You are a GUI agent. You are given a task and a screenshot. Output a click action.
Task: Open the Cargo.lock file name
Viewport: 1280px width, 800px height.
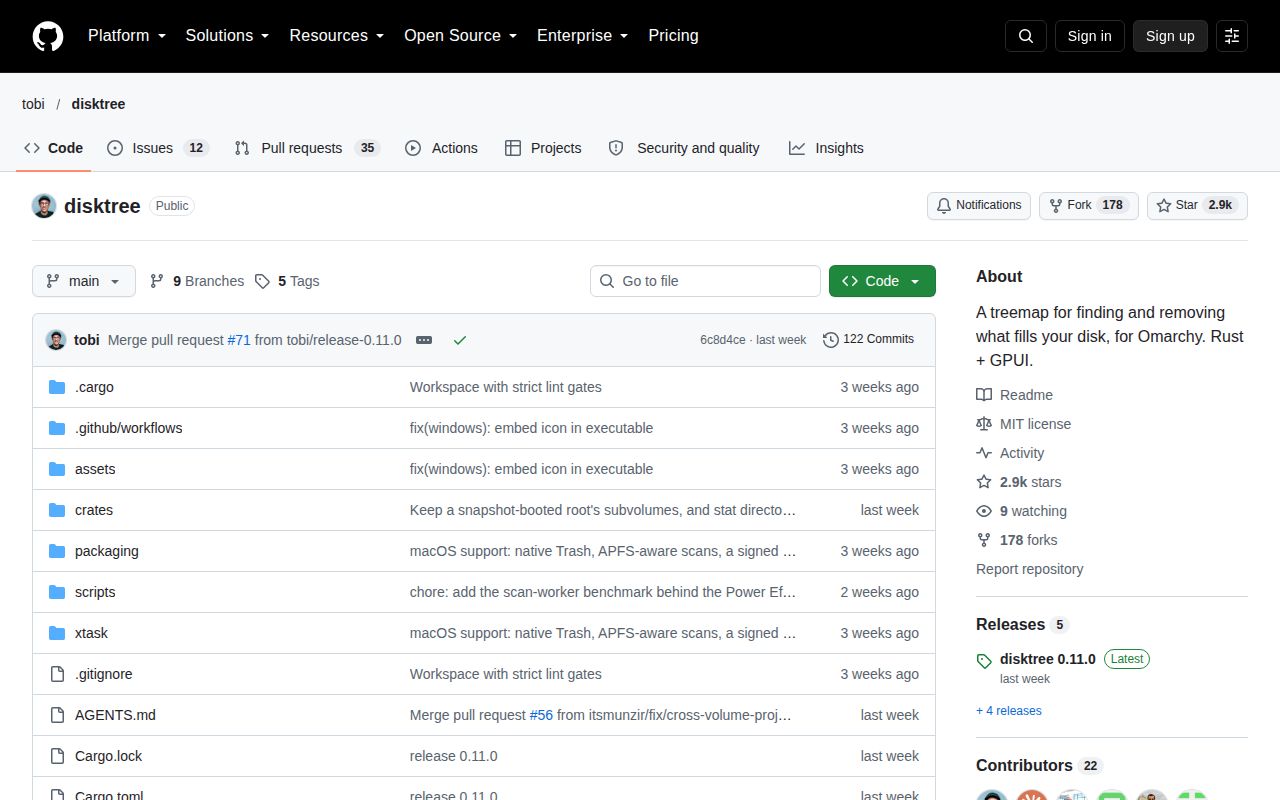click(108, 756)
